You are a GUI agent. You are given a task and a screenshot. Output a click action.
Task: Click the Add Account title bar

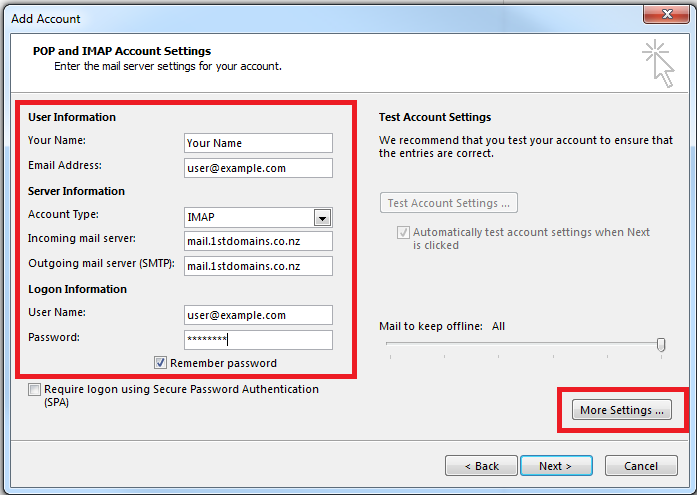coord(300,17)
